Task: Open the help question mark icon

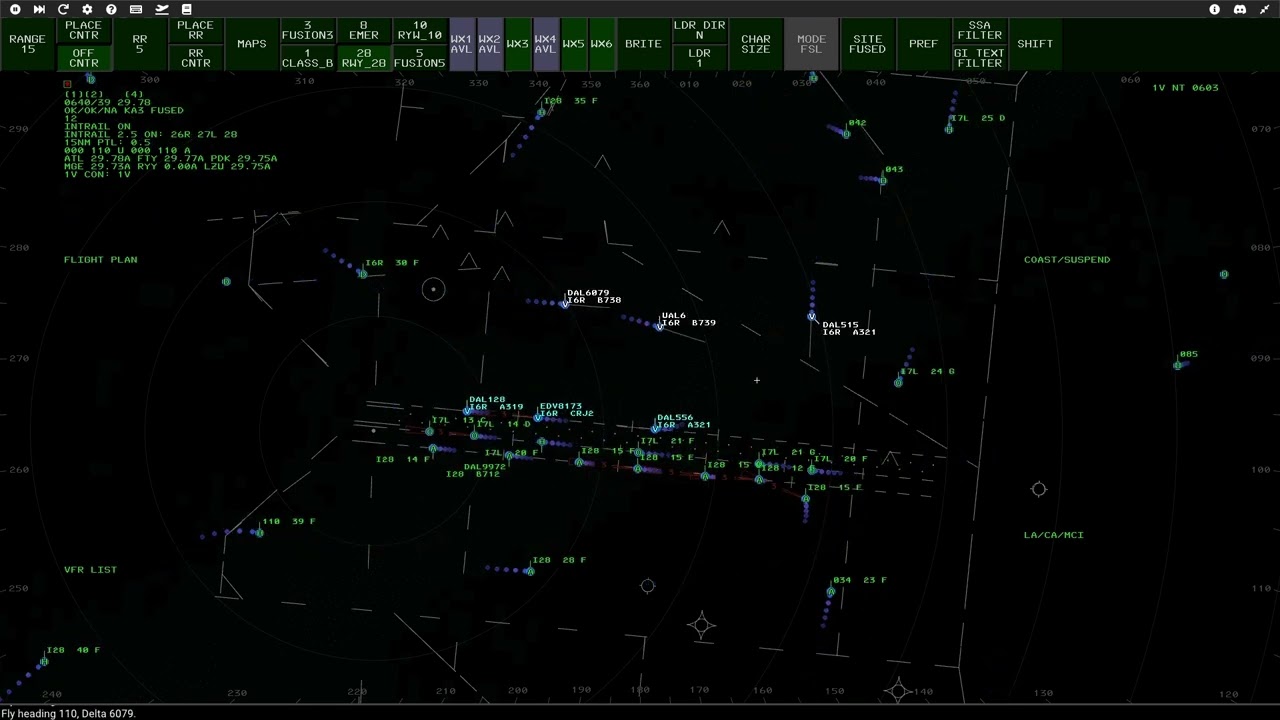Action: coord(111,9)
